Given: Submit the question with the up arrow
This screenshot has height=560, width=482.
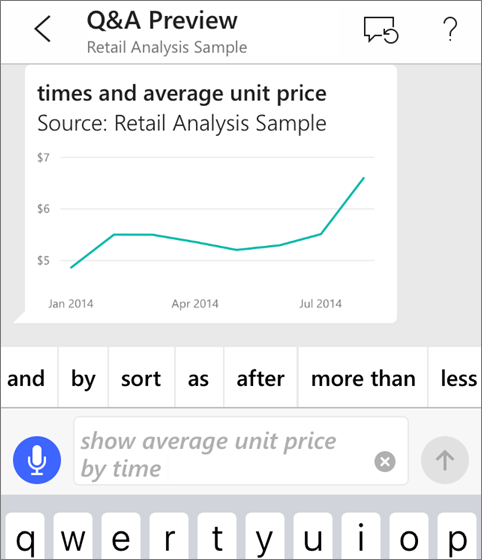Looking at the screenshot, I should [x=445, y=460].
